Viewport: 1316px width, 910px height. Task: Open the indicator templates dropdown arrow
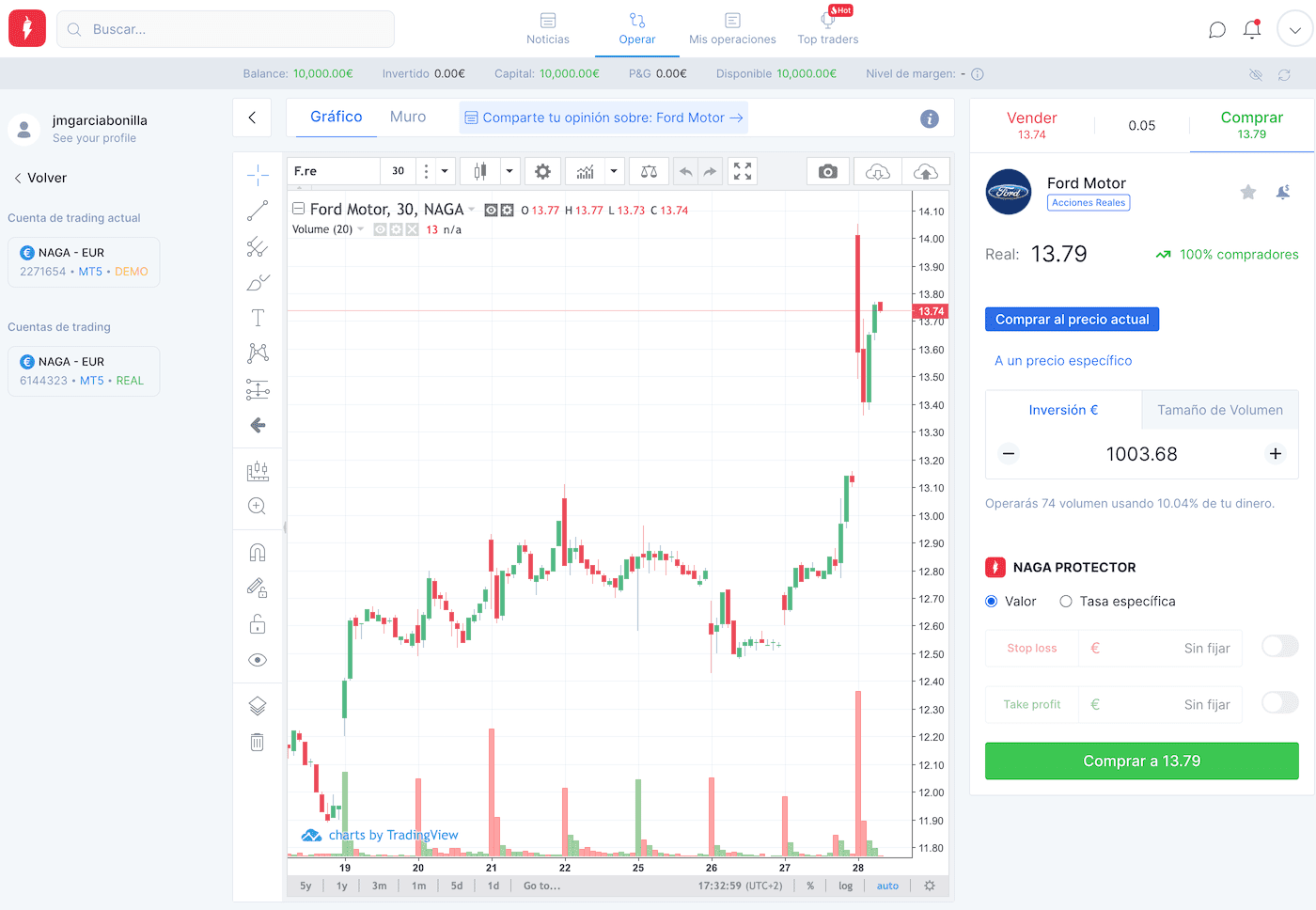pos(614,171)
